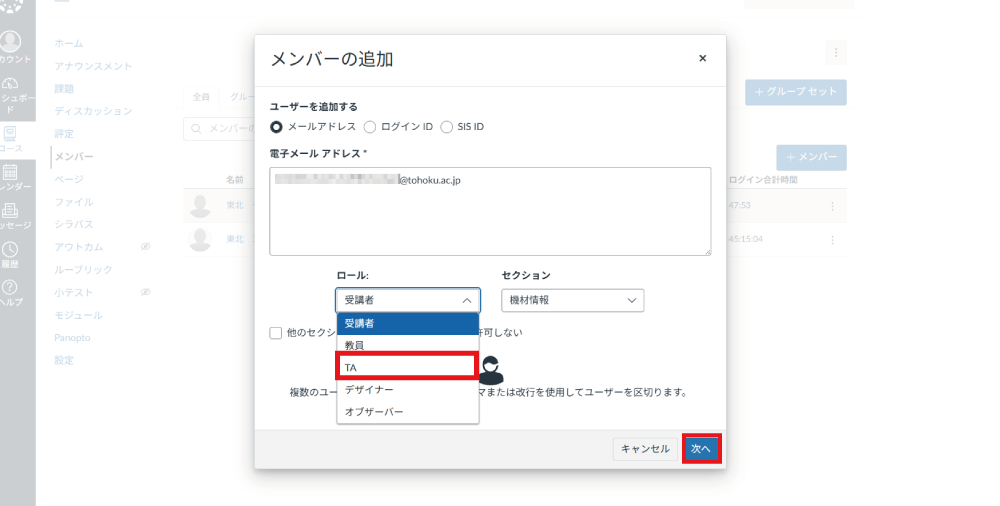
Task: Open 課題 in course navigation
Action: click(64, 89)
